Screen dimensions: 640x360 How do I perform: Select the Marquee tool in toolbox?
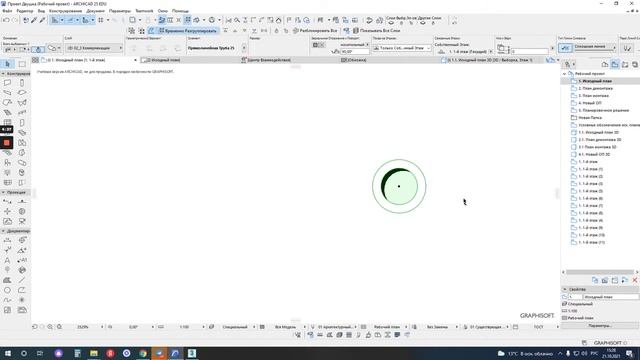pos(22,64)
